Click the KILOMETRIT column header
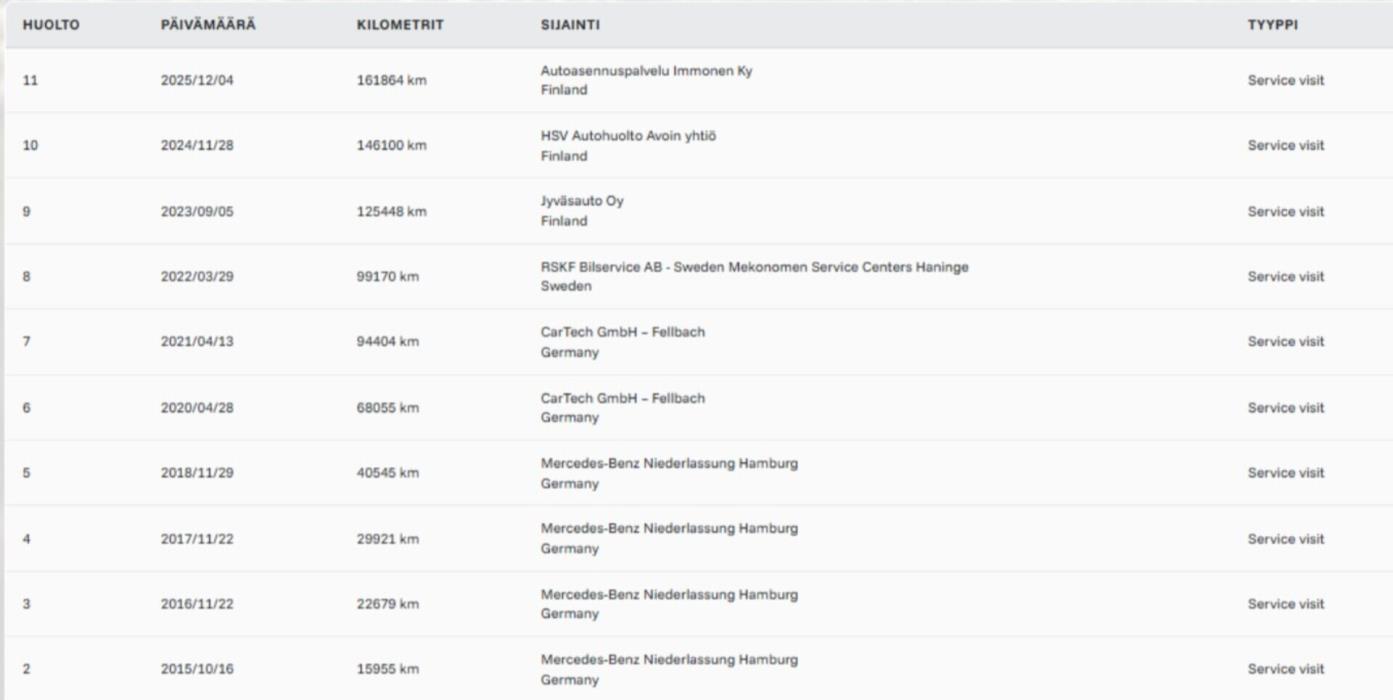The height and width of the screenshot is (700, 1393). 399,25
